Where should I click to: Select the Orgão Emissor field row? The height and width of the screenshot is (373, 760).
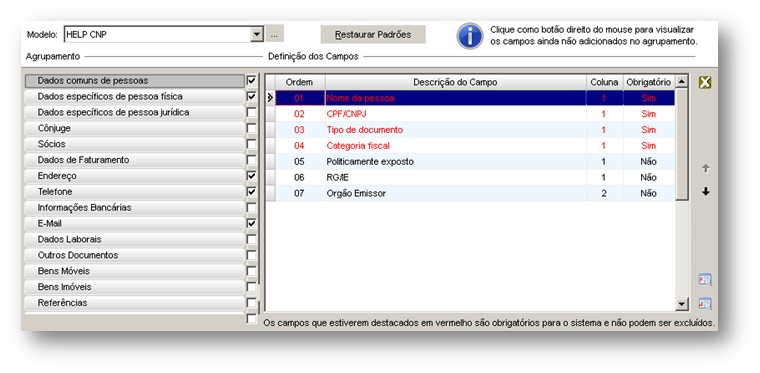tap(475, 193)
